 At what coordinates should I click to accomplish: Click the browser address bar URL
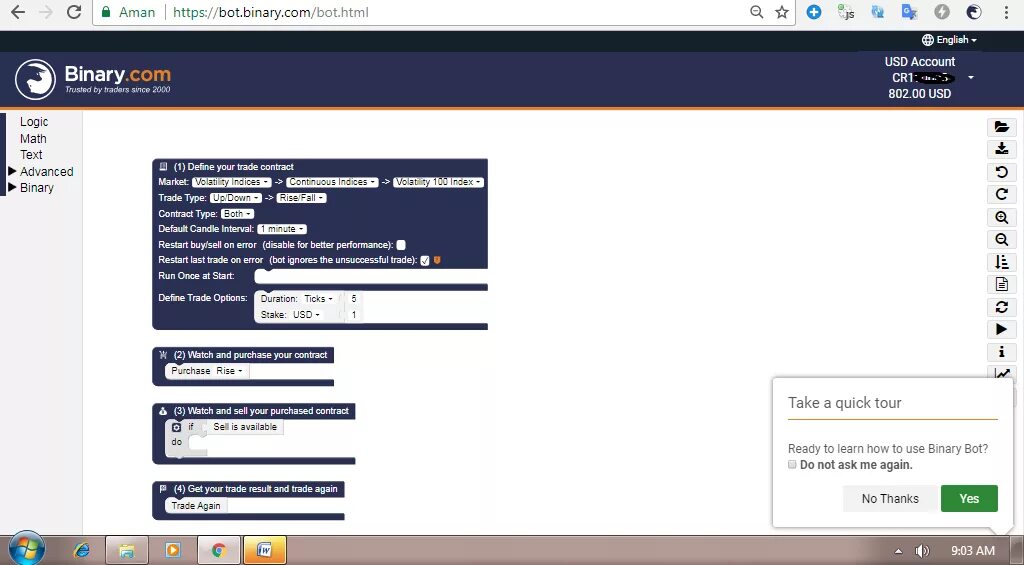pyautogui.click(x=270, y=12)
